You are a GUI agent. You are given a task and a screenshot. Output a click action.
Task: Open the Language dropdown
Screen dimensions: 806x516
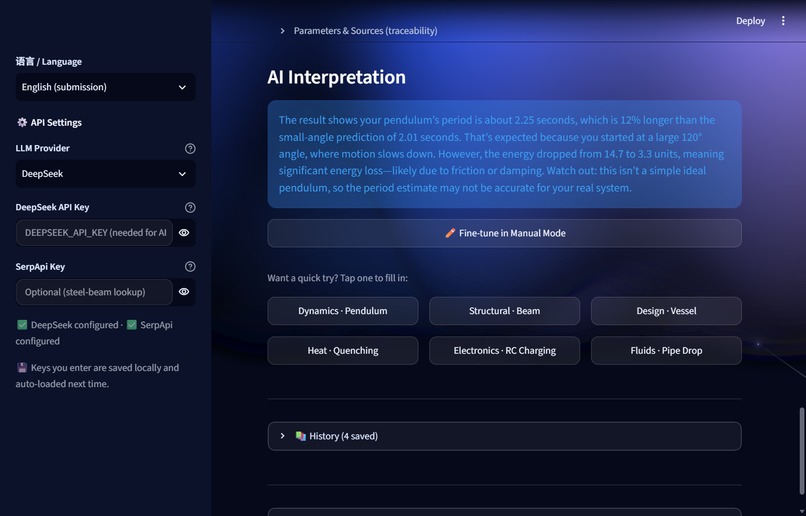pos(105,87)
